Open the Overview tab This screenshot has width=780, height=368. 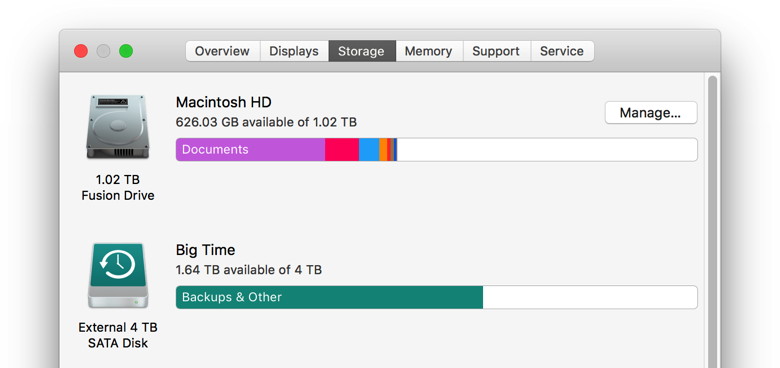pyautogui.click(x=222, y=51)
